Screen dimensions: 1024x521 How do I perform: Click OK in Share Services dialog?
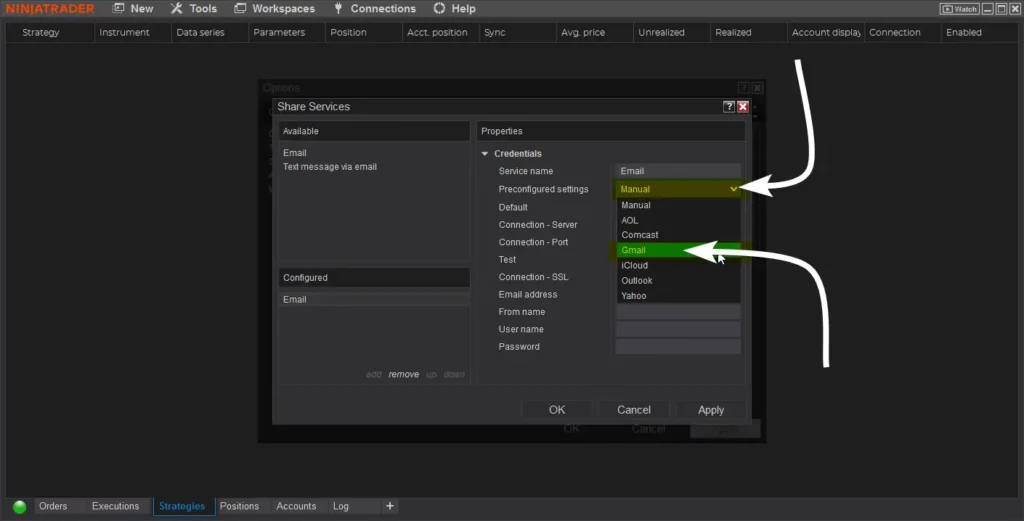pyautogui.click(x=557, y=409)
